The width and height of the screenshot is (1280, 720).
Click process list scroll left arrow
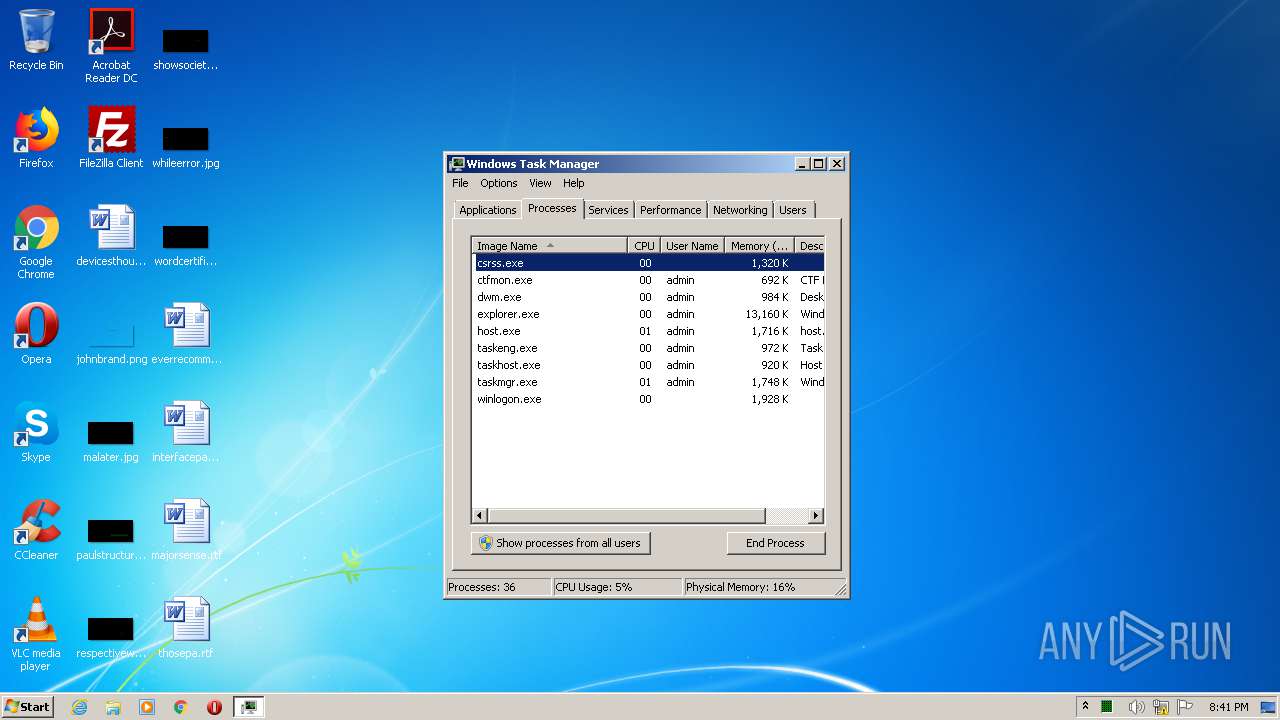click(480, 516)
